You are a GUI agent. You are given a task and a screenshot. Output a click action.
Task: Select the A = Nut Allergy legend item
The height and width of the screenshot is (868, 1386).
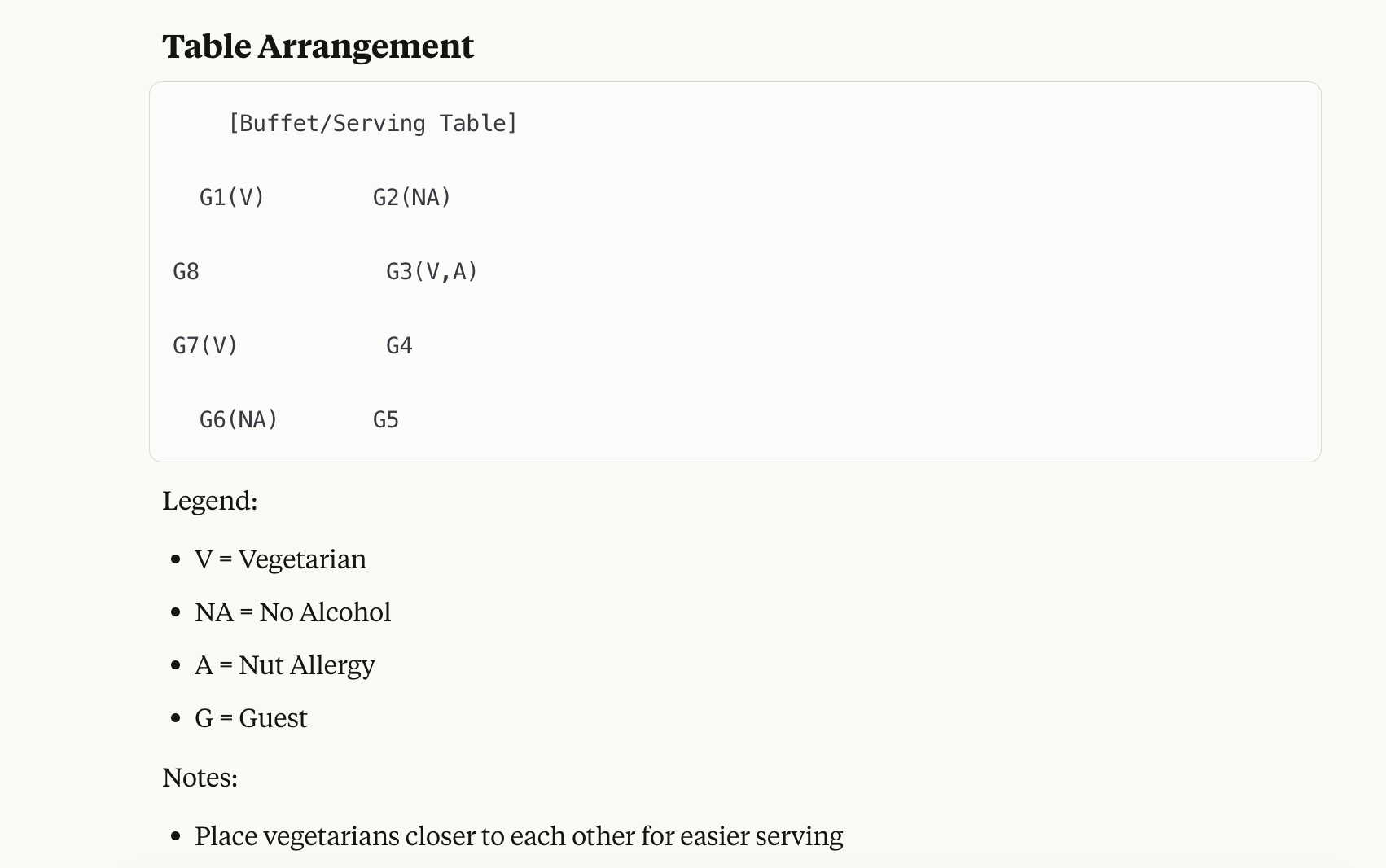[285, 665]
